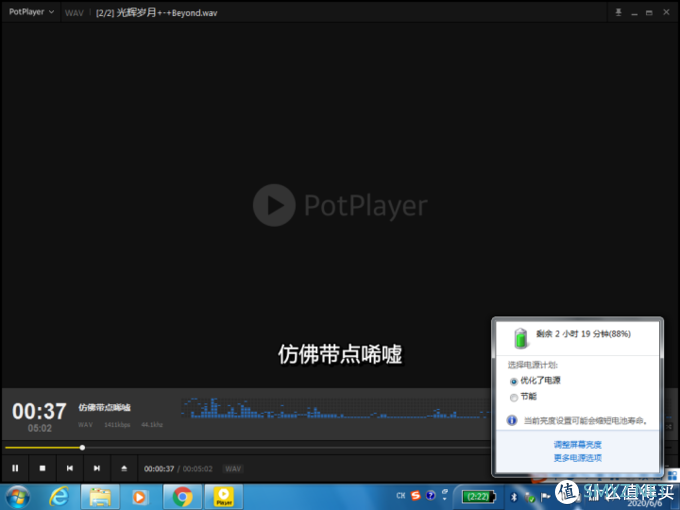Click the 44.1khz sample rate label
Screen dimensions: 680x510
click(x=152, y=425)
